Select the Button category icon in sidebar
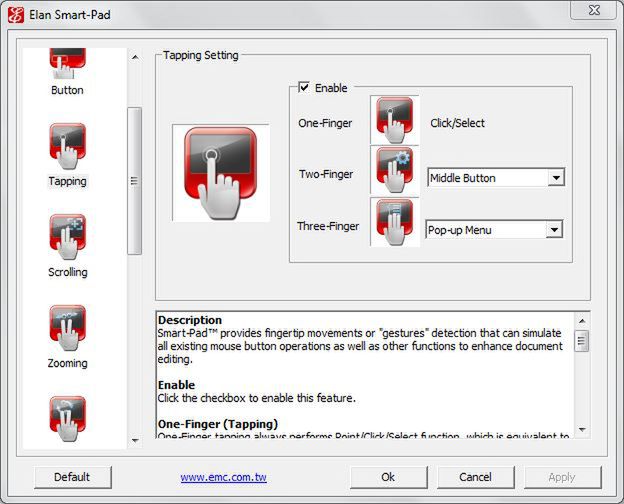This screenshot has width=624, height=504. point(67,63)
